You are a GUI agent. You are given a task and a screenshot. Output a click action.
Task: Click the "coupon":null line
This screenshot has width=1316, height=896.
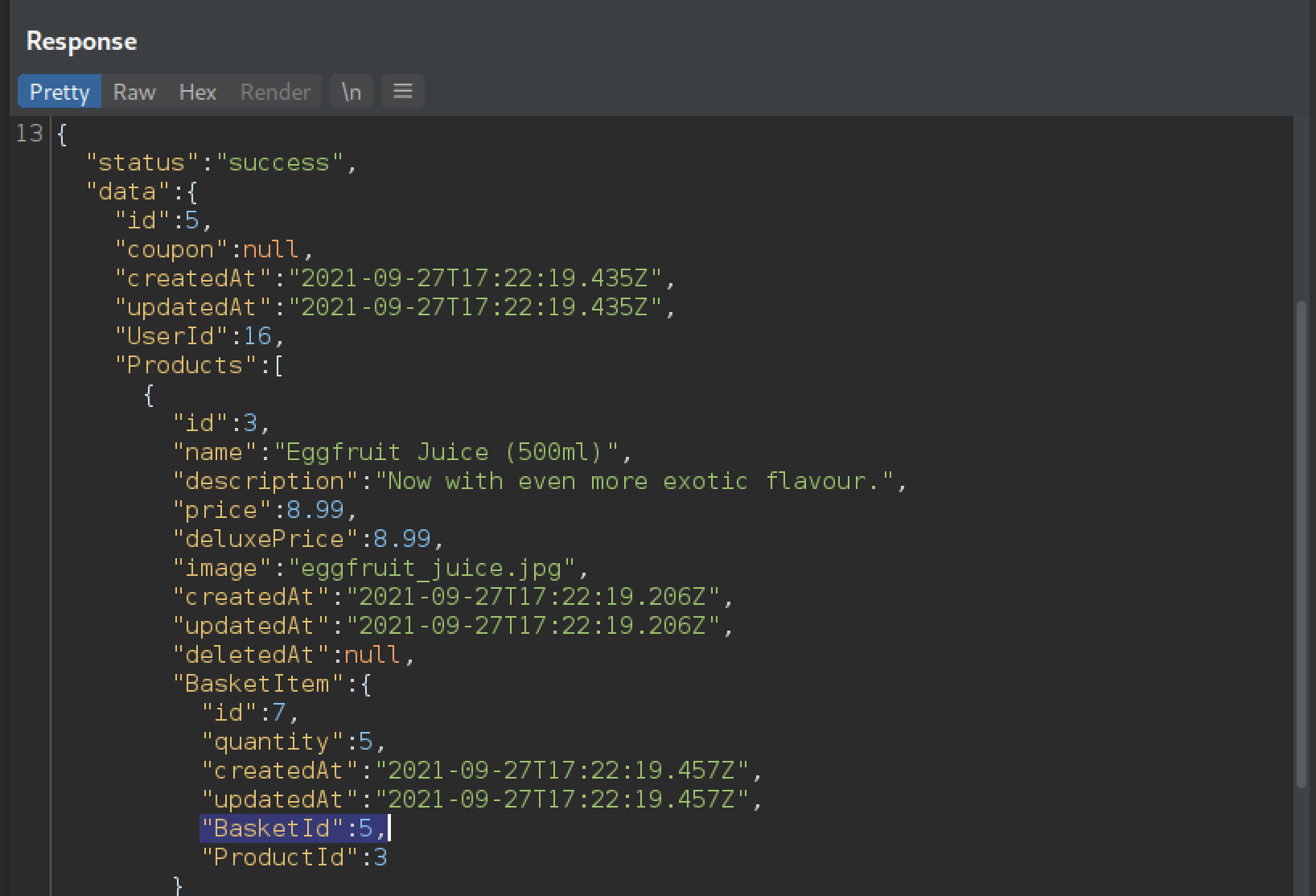(x=213, y=249)
